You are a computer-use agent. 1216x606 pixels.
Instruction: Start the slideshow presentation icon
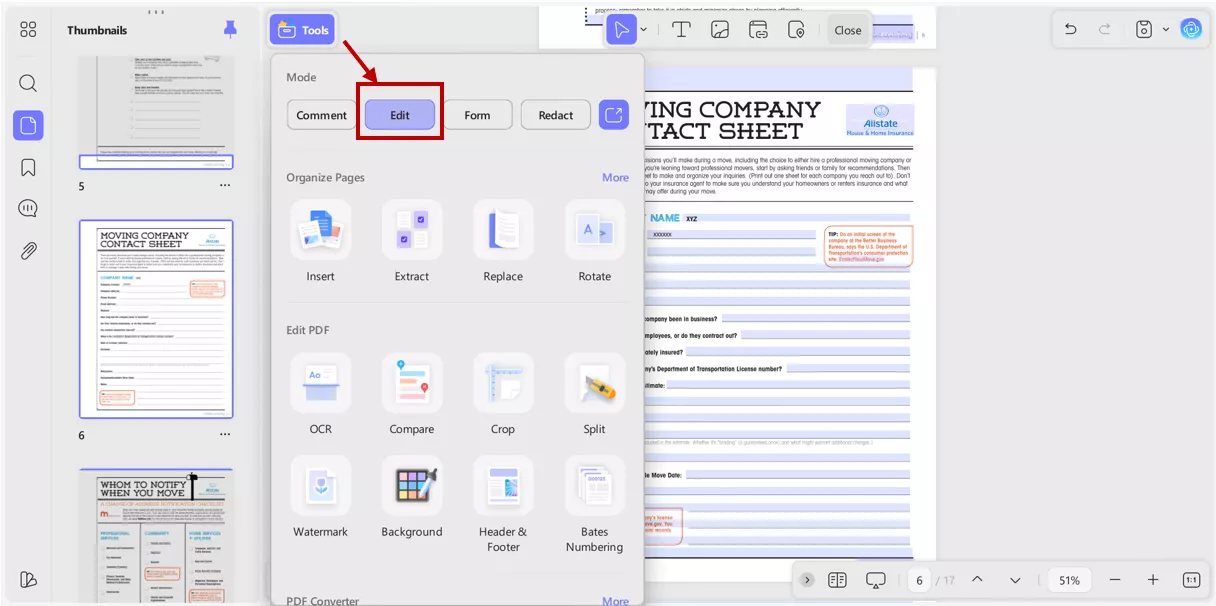(x=876, y=580)
